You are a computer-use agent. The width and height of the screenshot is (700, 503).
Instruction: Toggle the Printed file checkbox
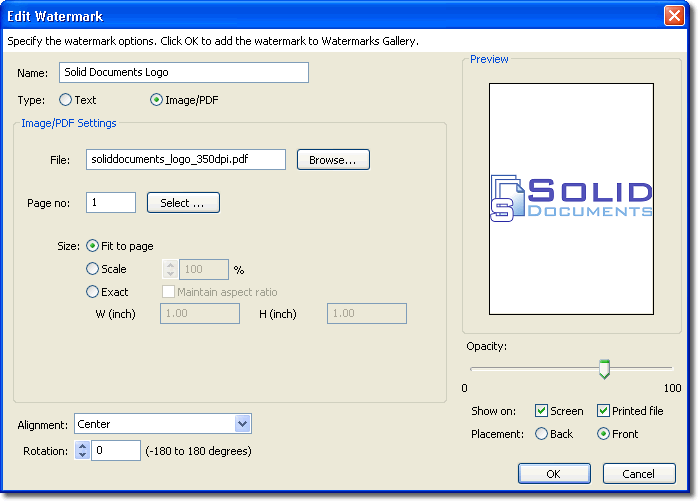tap(603, 411)
